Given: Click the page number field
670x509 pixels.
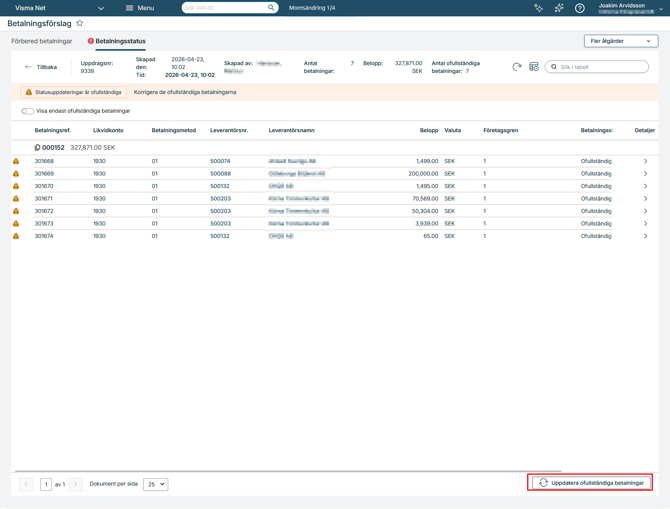Looking at the screenshot, I should [x=46, y=484].
